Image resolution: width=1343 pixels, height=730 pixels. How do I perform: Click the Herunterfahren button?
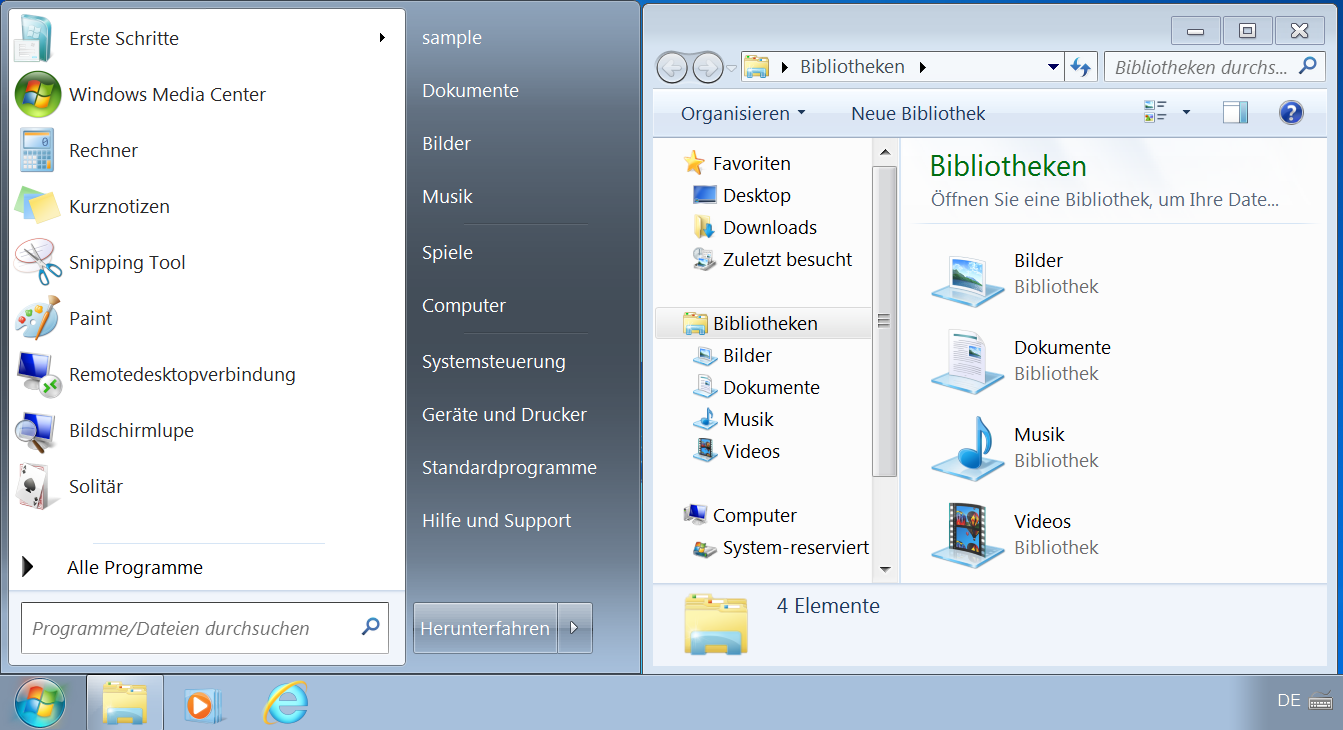[x=485, y=628]
